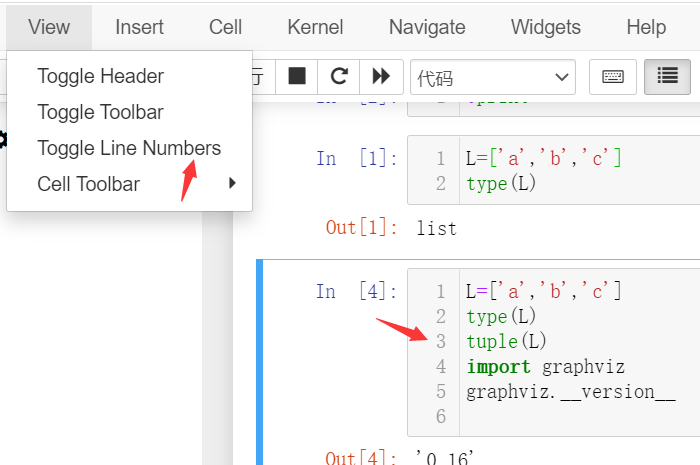Click the 'list' output text
Viewport: 700px width, 465px height.
point(437,228)
